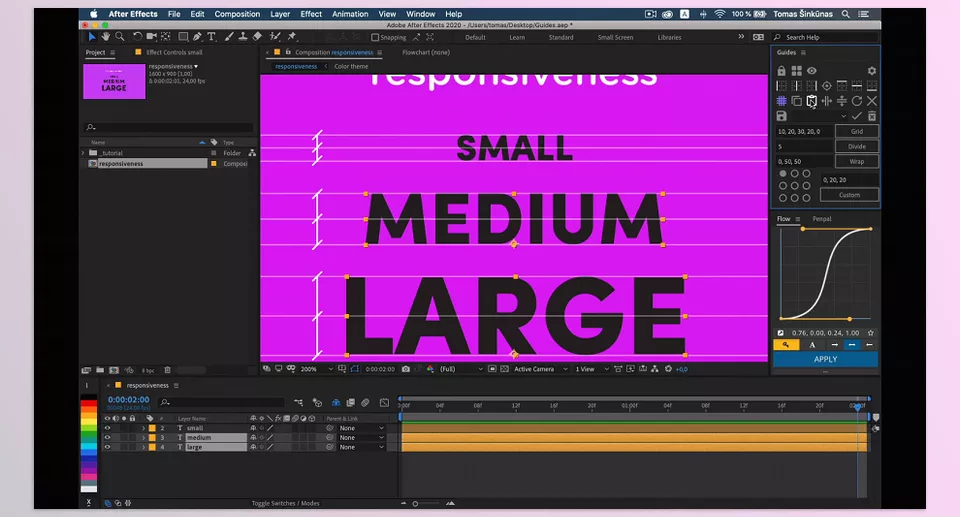The height and width of the screenshot is (517, 960).
Task: Select the Hand tool
Action: (x=105, y=37)
